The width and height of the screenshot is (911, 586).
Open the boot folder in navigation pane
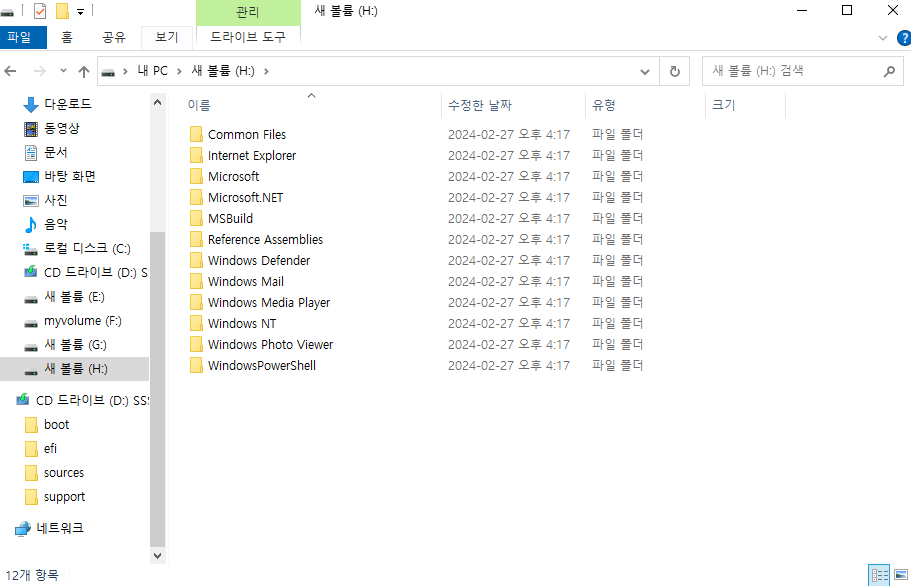pos(56,425)
